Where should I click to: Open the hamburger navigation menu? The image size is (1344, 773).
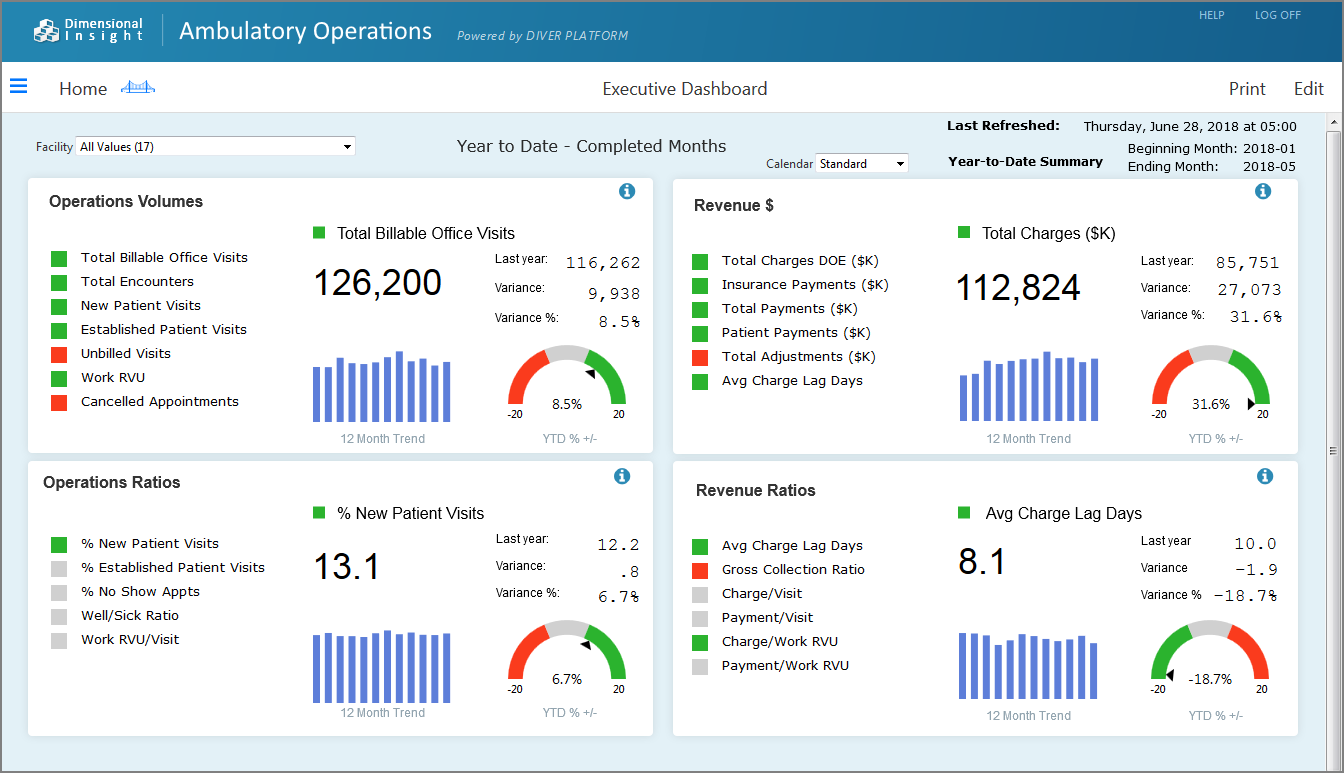point(18,86)
